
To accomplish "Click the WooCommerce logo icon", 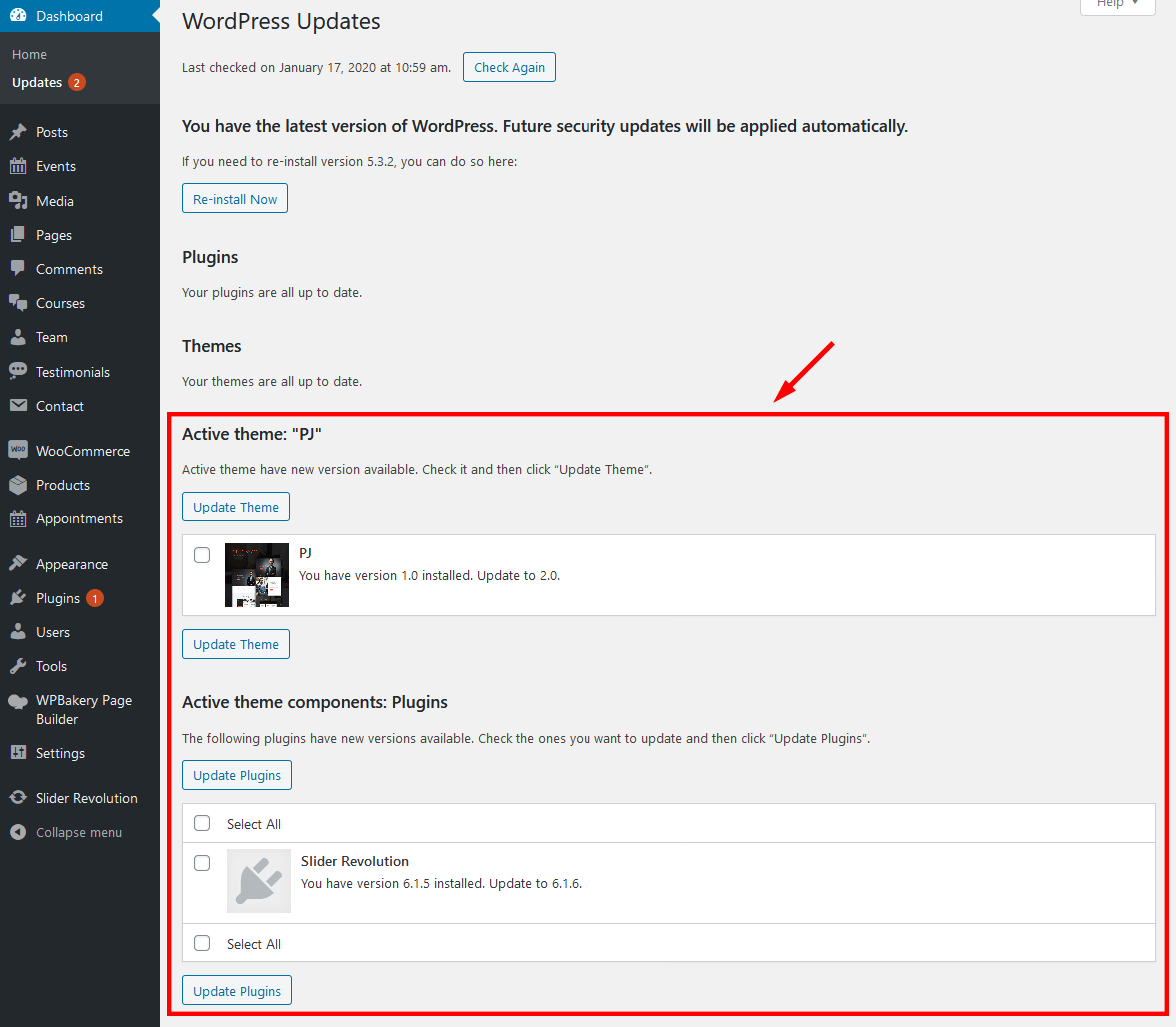I will click(x=18, y=450).
